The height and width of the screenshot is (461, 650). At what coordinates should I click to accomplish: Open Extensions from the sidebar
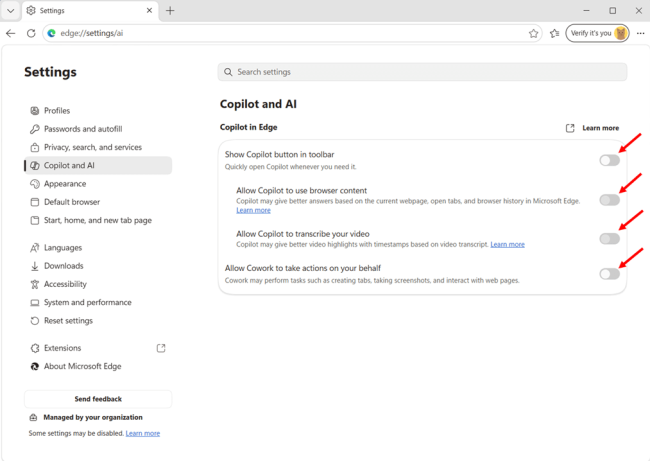click(x=98, y=348)
